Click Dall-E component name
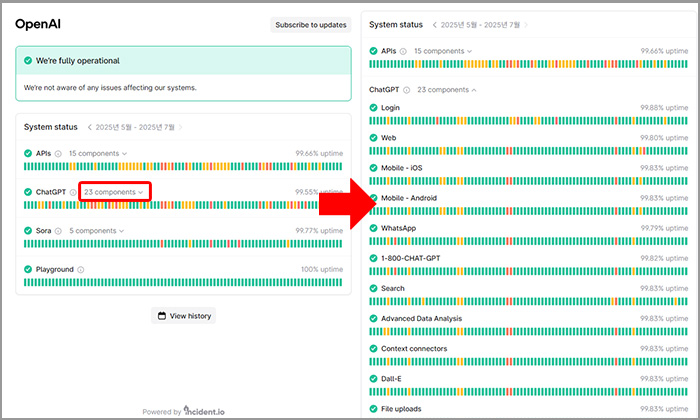Viewport: 700px width, 420px height. 391,378
